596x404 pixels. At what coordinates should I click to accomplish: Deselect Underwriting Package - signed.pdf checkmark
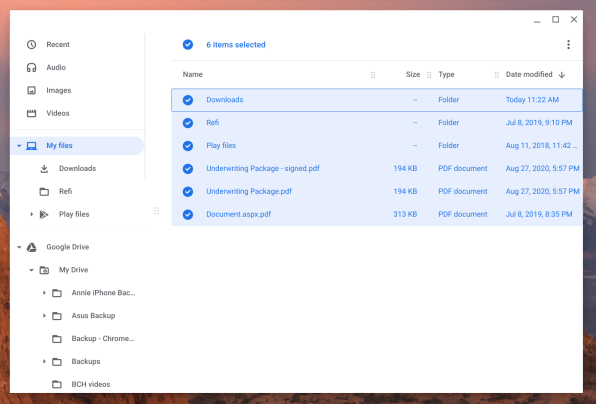188,169
